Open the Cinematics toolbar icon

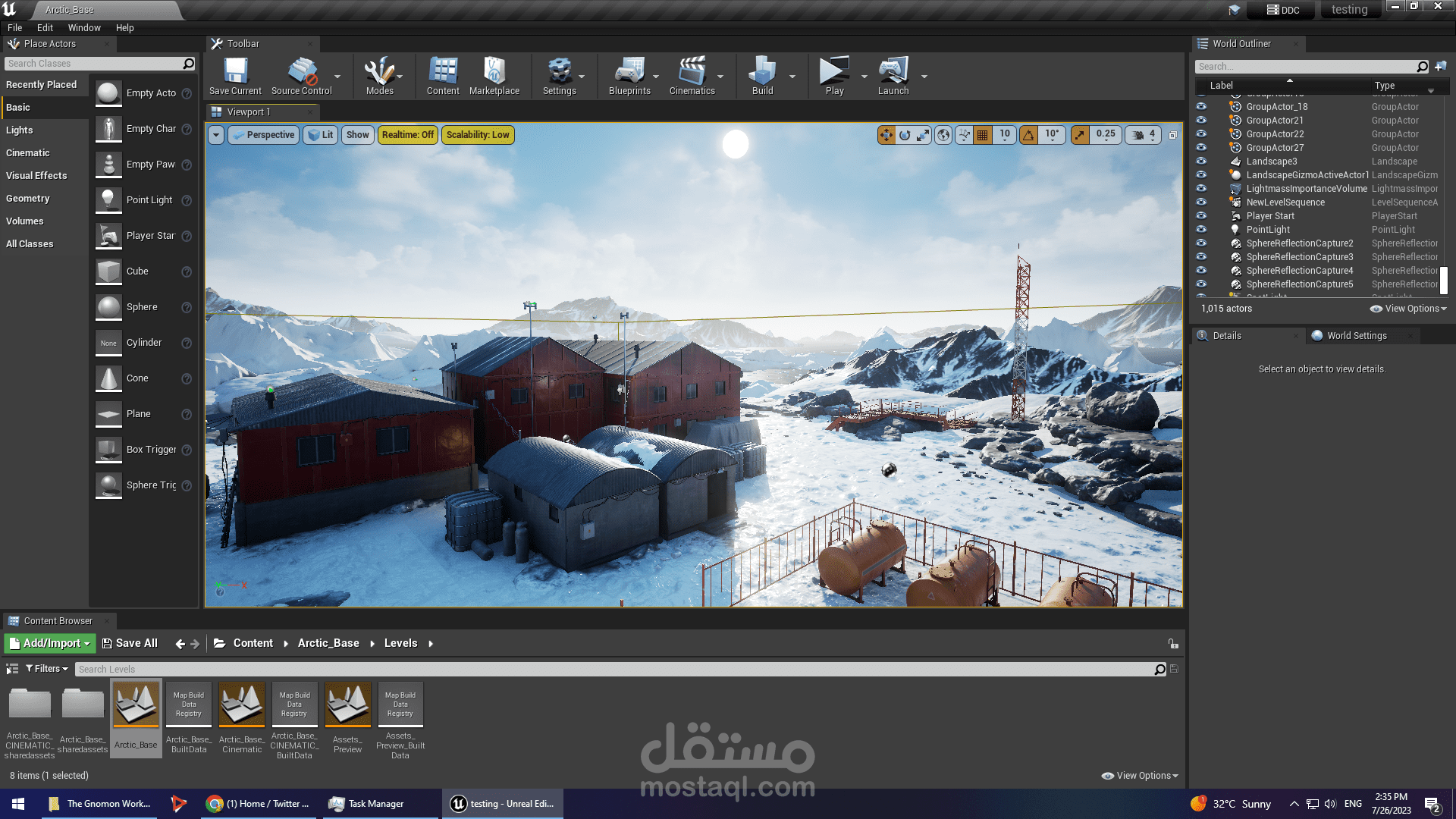point(692,76)
